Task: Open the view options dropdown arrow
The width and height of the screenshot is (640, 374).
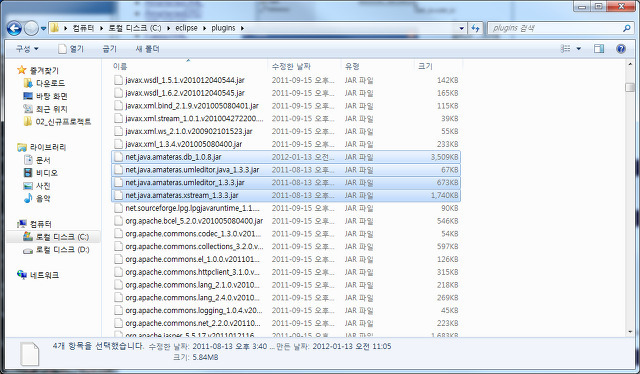Action: tap(578, 49)
